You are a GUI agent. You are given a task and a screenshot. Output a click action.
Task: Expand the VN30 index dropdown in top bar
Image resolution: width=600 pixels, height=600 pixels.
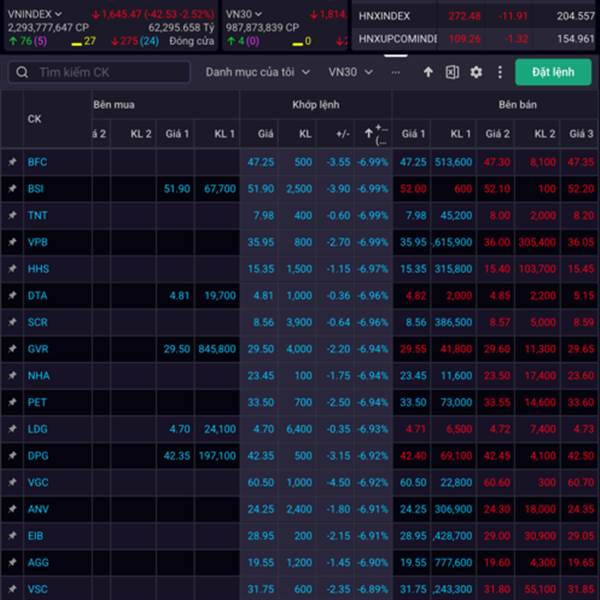pyautogui.click(x=258, y=14)
